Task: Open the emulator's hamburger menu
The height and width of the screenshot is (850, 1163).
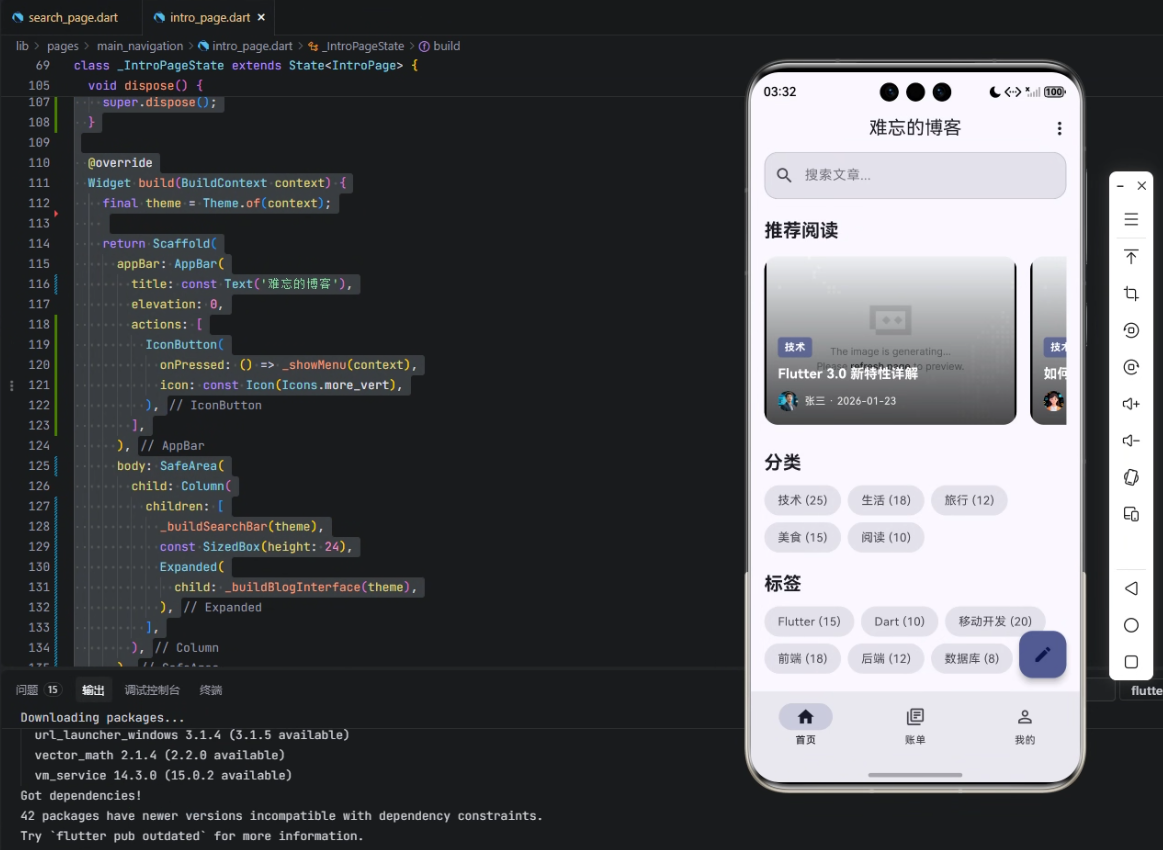Action: (1131, 219)
